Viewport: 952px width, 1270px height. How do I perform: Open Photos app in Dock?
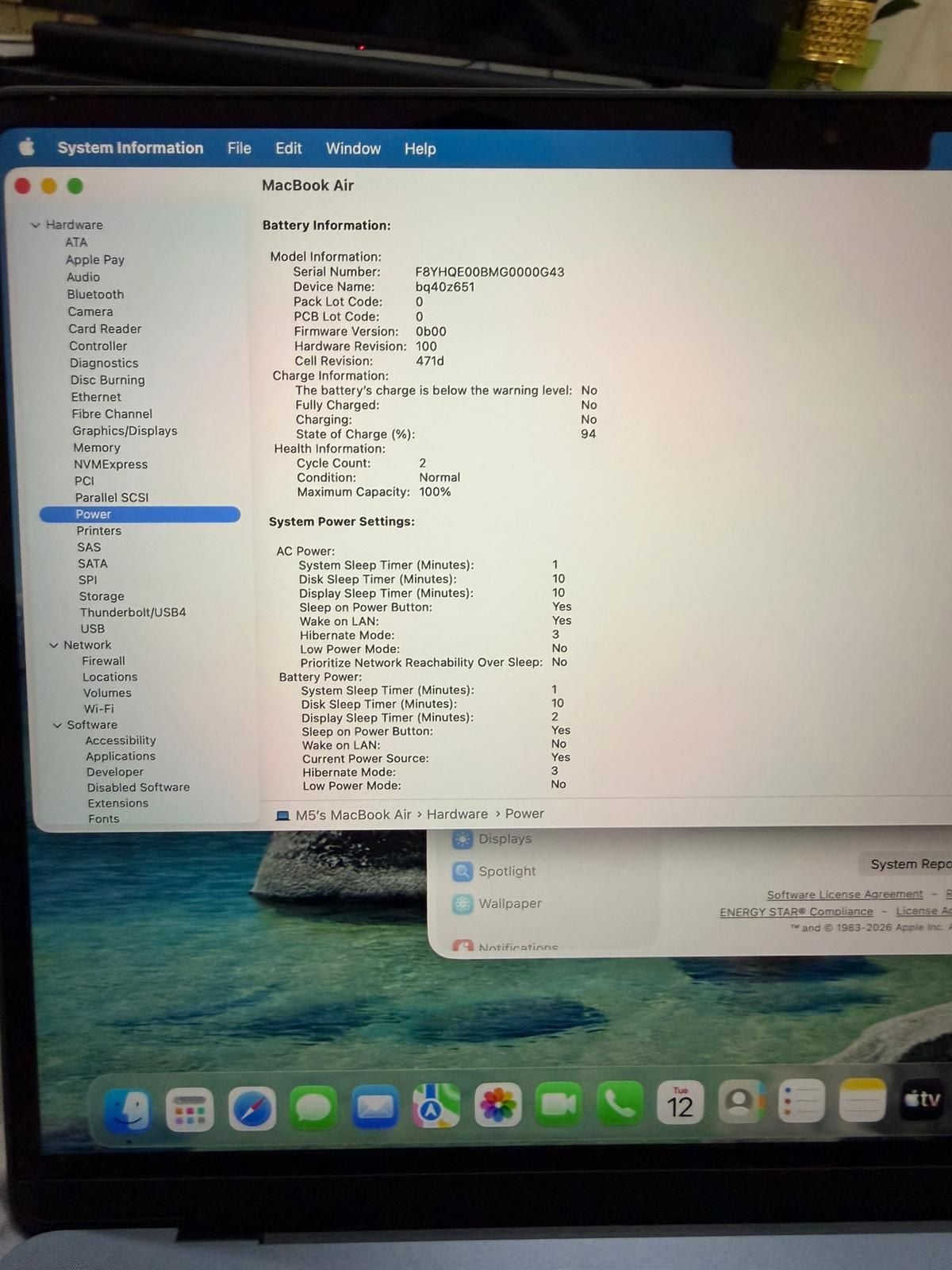click(x=497, y=1105)
